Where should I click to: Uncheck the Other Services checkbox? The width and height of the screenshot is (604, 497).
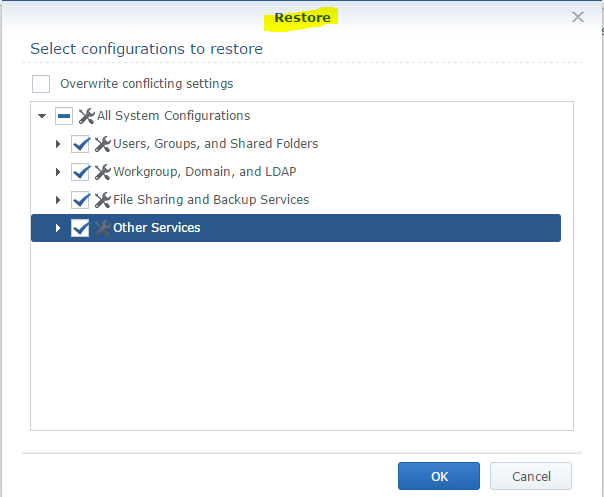[81, 228]
